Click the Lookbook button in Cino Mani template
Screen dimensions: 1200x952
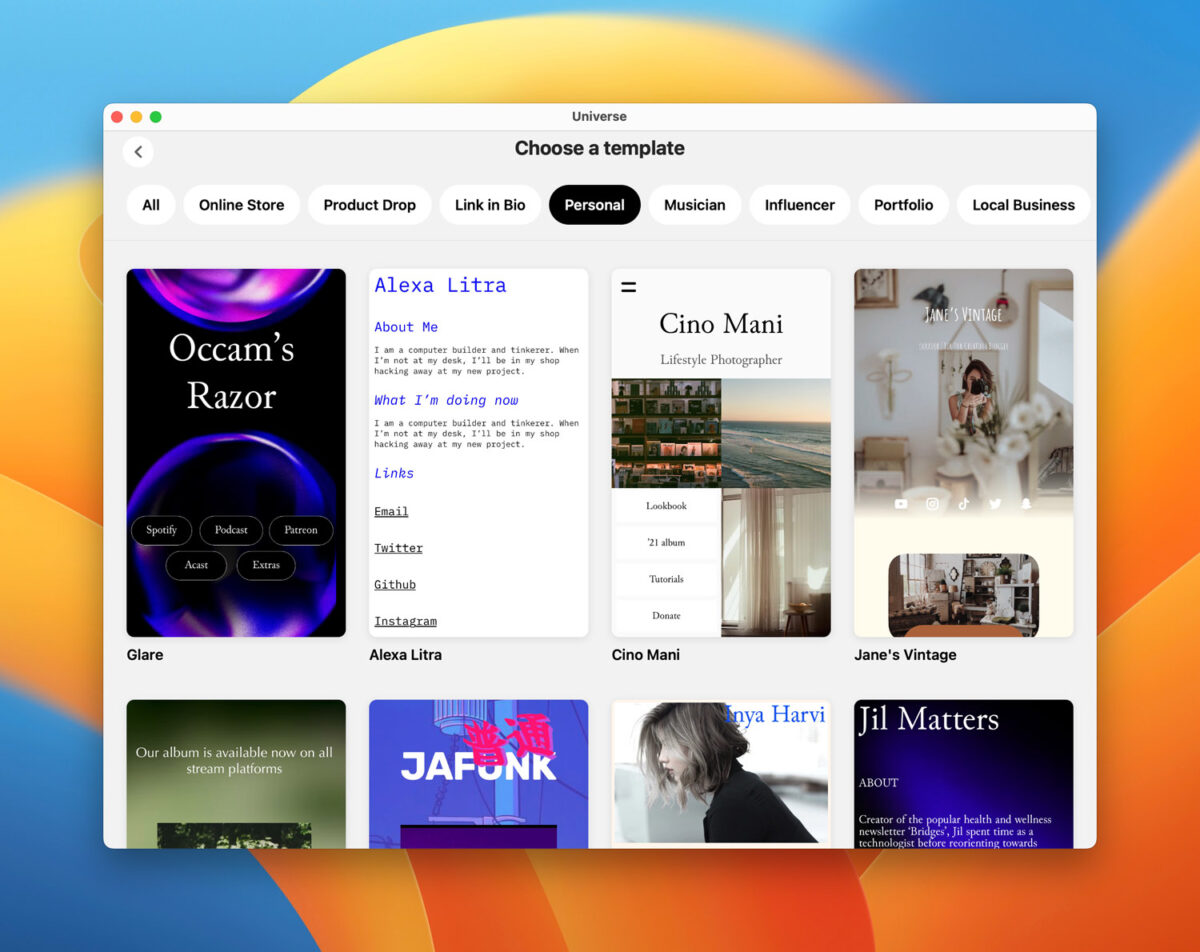666,506
